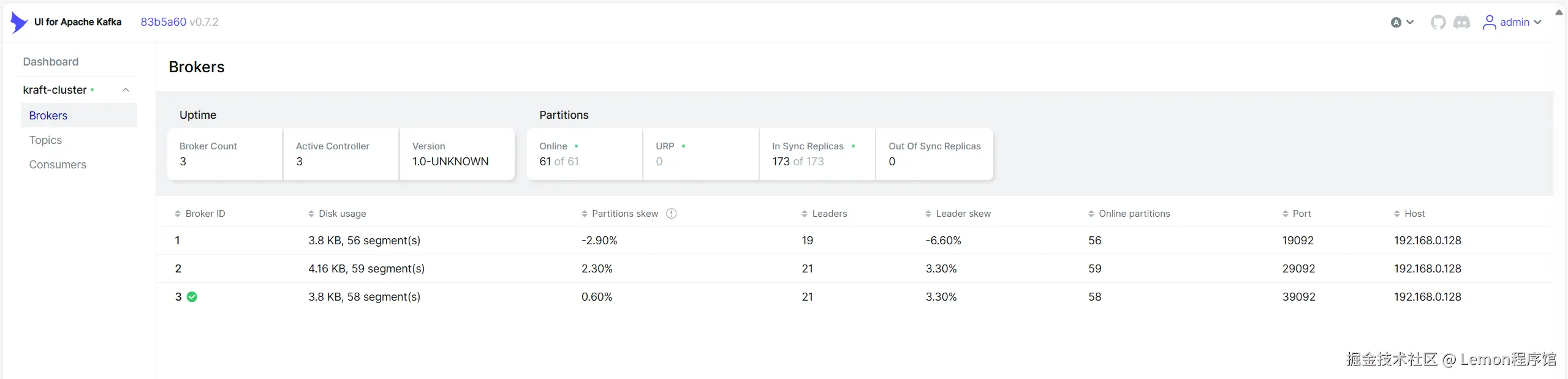Image resolution: width=1568 pixels, height=379 pixels.
Task: Open the GitHub repository icon
Action: 1437,23
